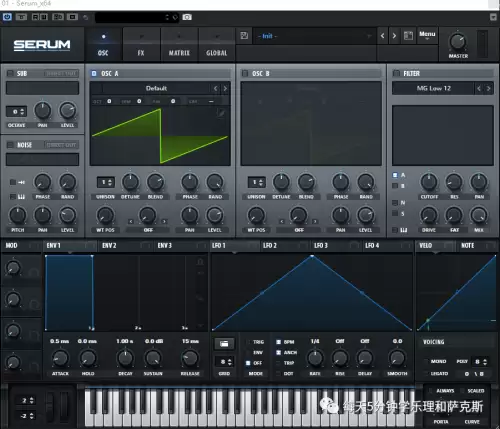Select next filter type arrow
Image resolution: width=500 pixels, height=429 pixels.
pos(488,88)
